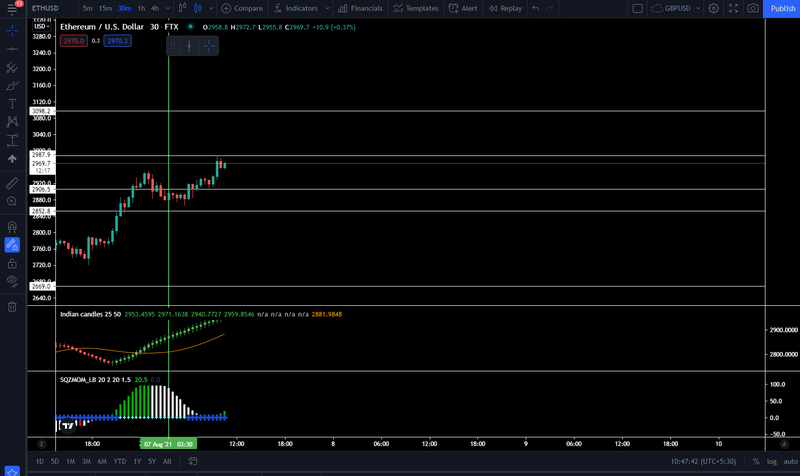Viewport: 800px width, 476px height.
Task: Expand indicators favorites dropdown arrow
Action: (x=327, y=8)
